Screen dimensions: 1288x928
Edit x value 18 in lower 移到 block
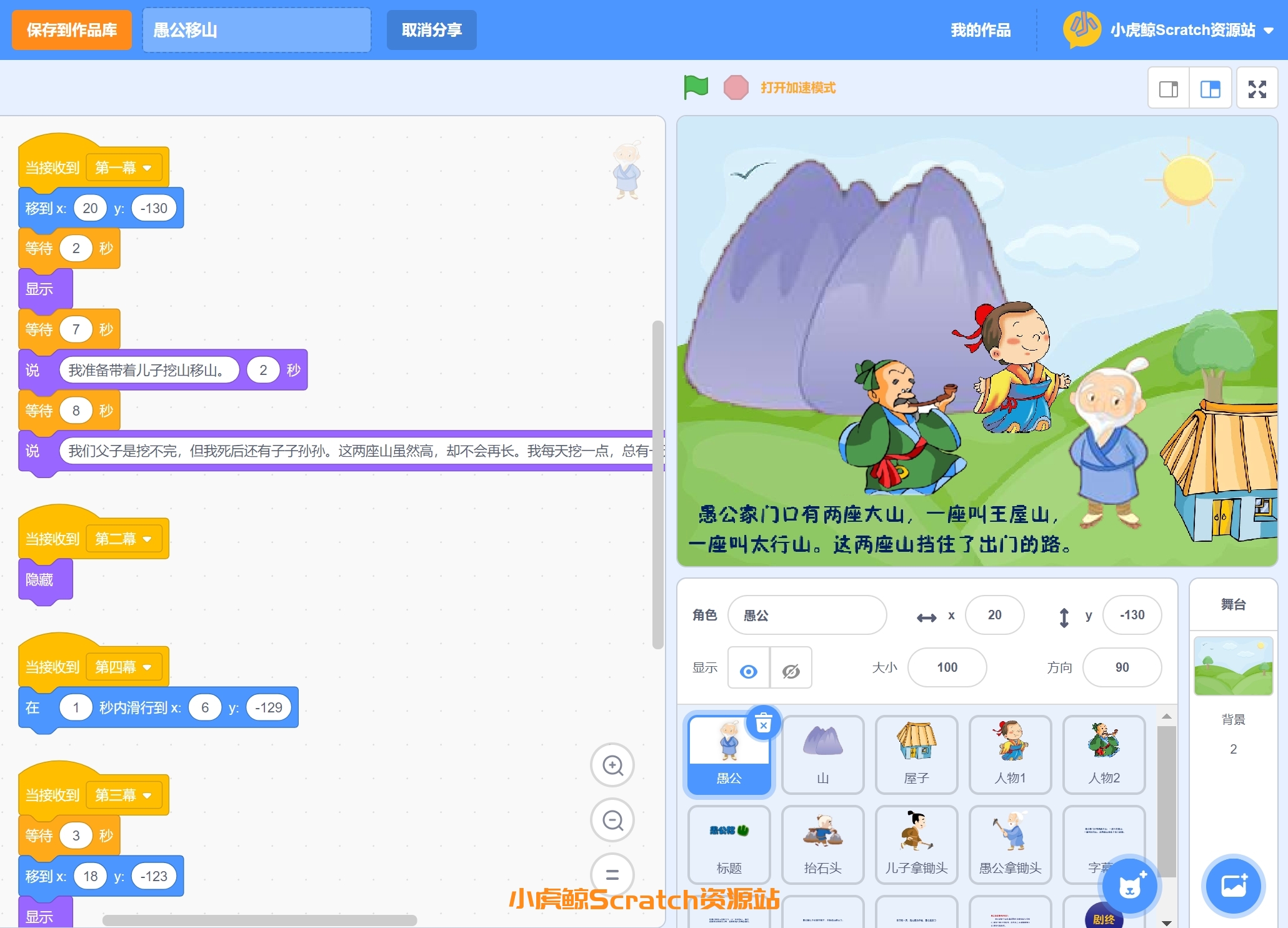90,876
